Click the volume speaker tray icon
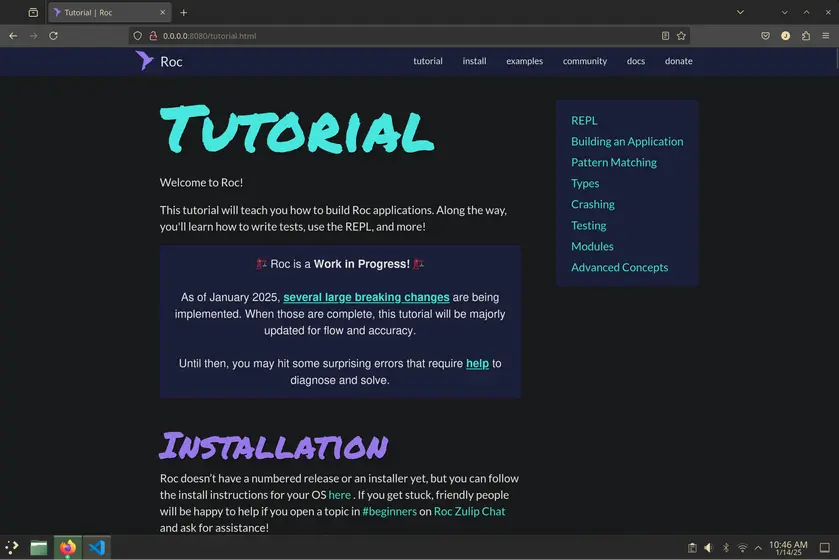839x560 pixels. tap(708, 548)
